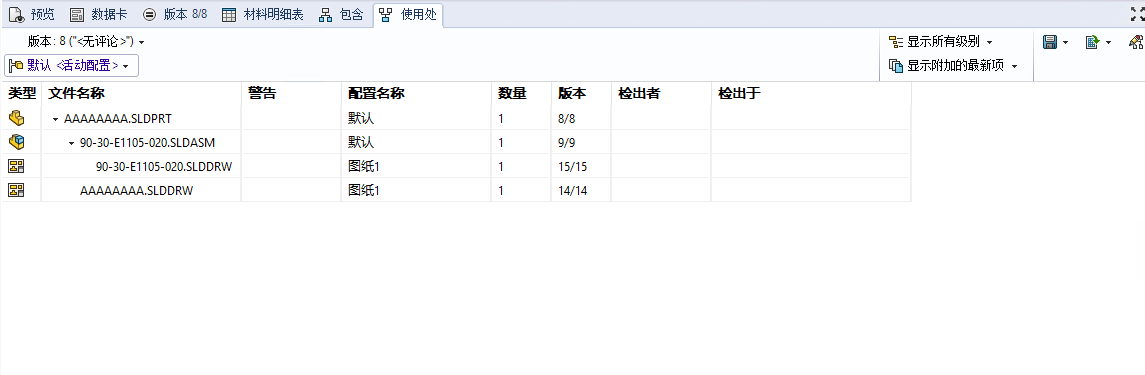Click the 数量 column header
The width and height of the screenshot is (1145, 375).
point(521,93)
